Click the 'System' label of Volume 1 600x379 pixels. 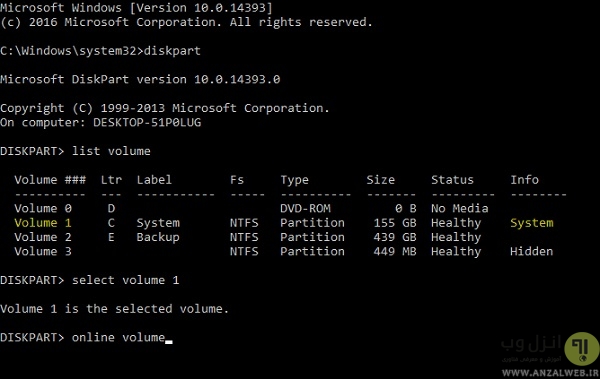[158, 223]
